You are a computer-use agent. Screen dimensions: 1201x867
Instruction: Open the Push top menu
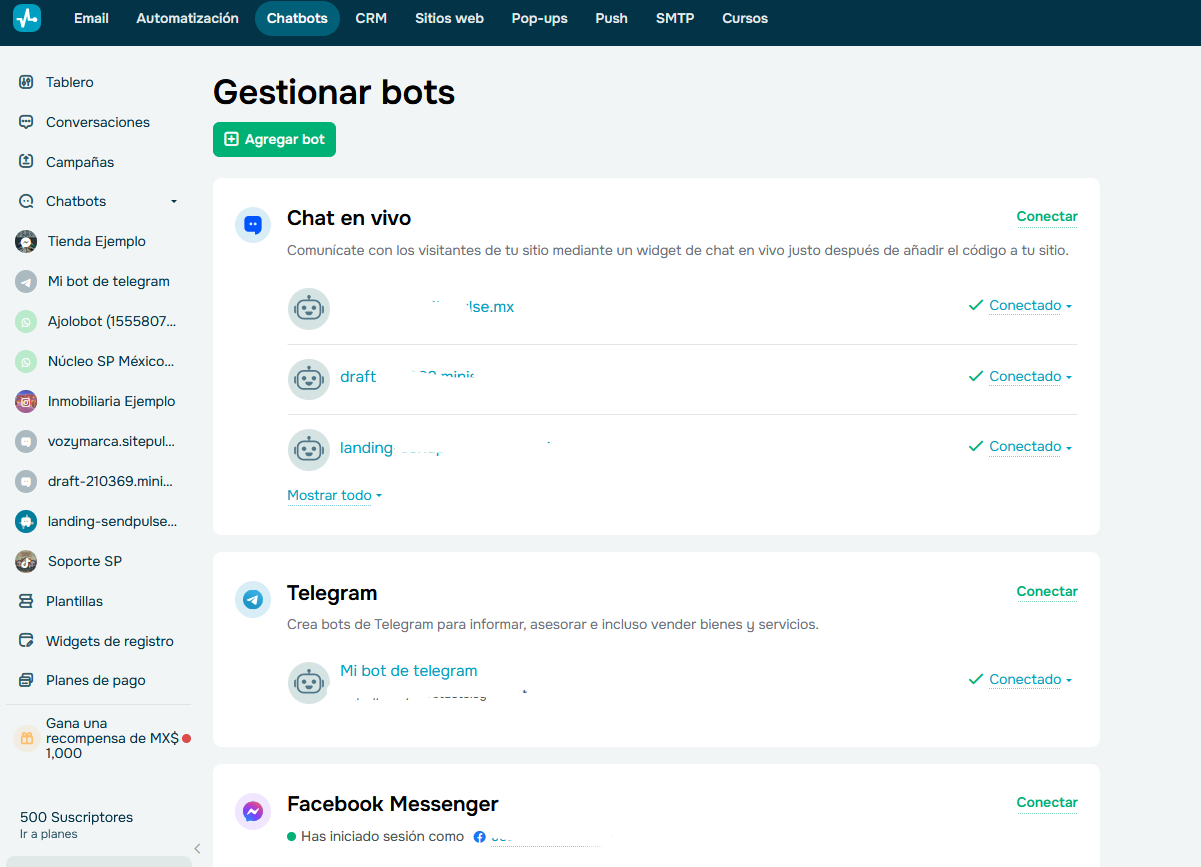611,18
